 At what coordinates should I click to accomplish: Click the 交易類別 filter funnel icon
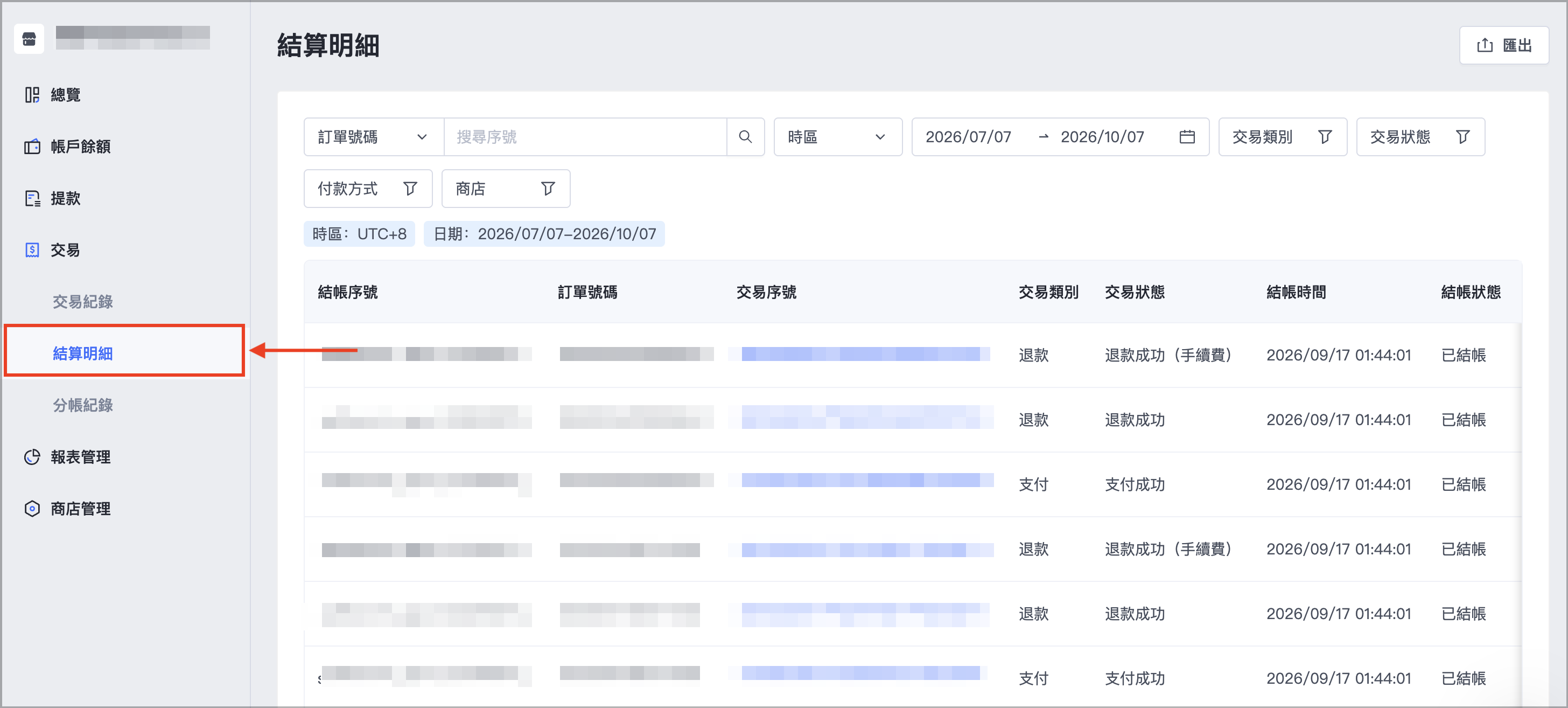tap(1325, 137)
